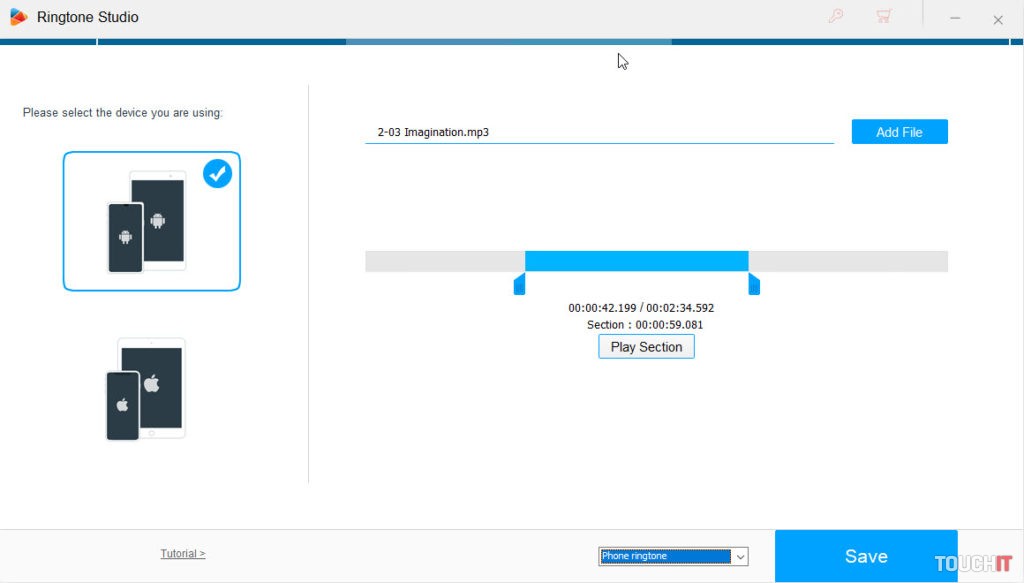Play the selected section
Image resolution: width=1024 pixels, height=583 pixels.
point(646,347)
